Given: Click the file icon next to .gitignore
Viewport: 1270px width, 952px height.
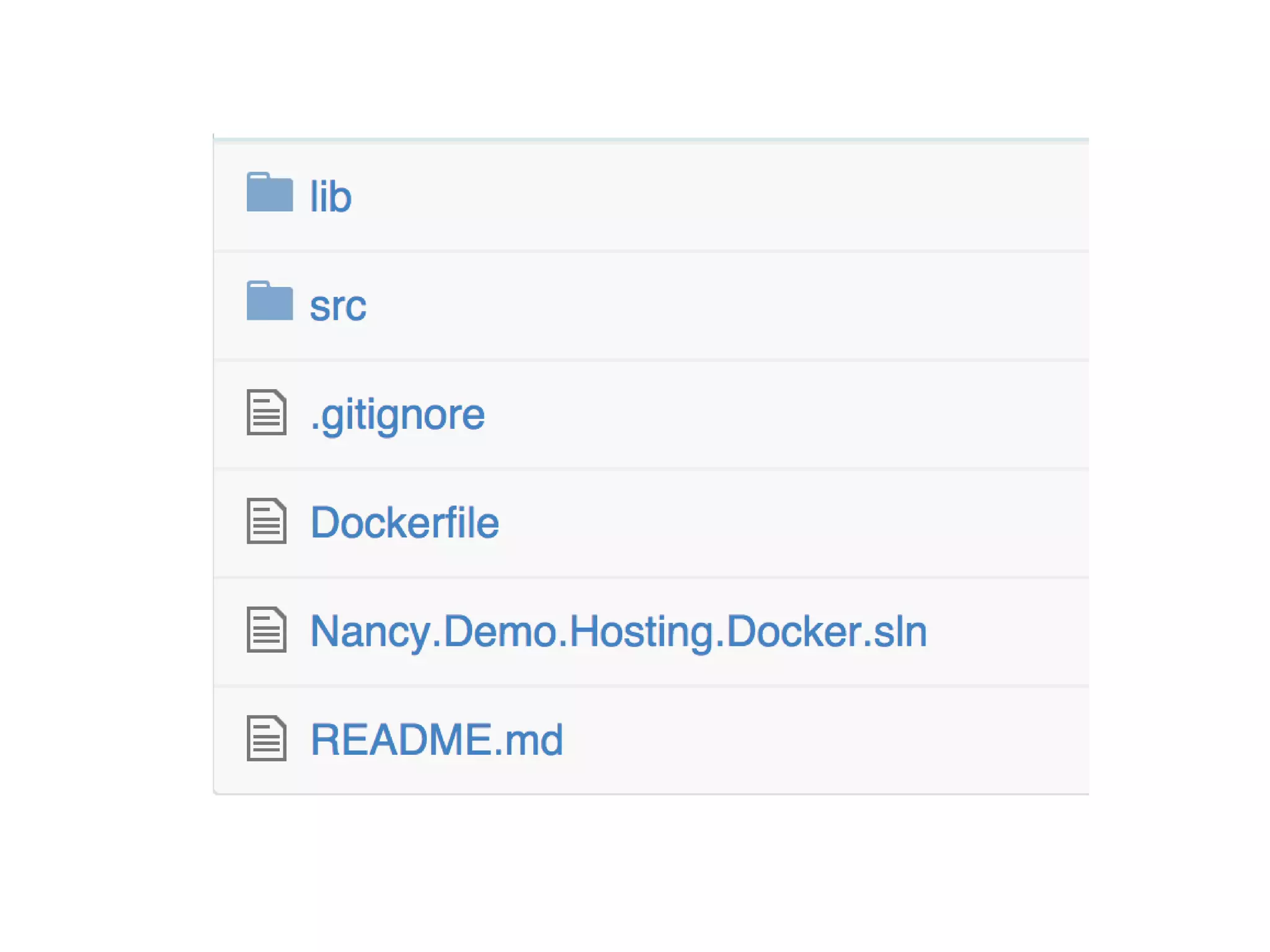Looking at the screenshot, I should pos(267,412).
